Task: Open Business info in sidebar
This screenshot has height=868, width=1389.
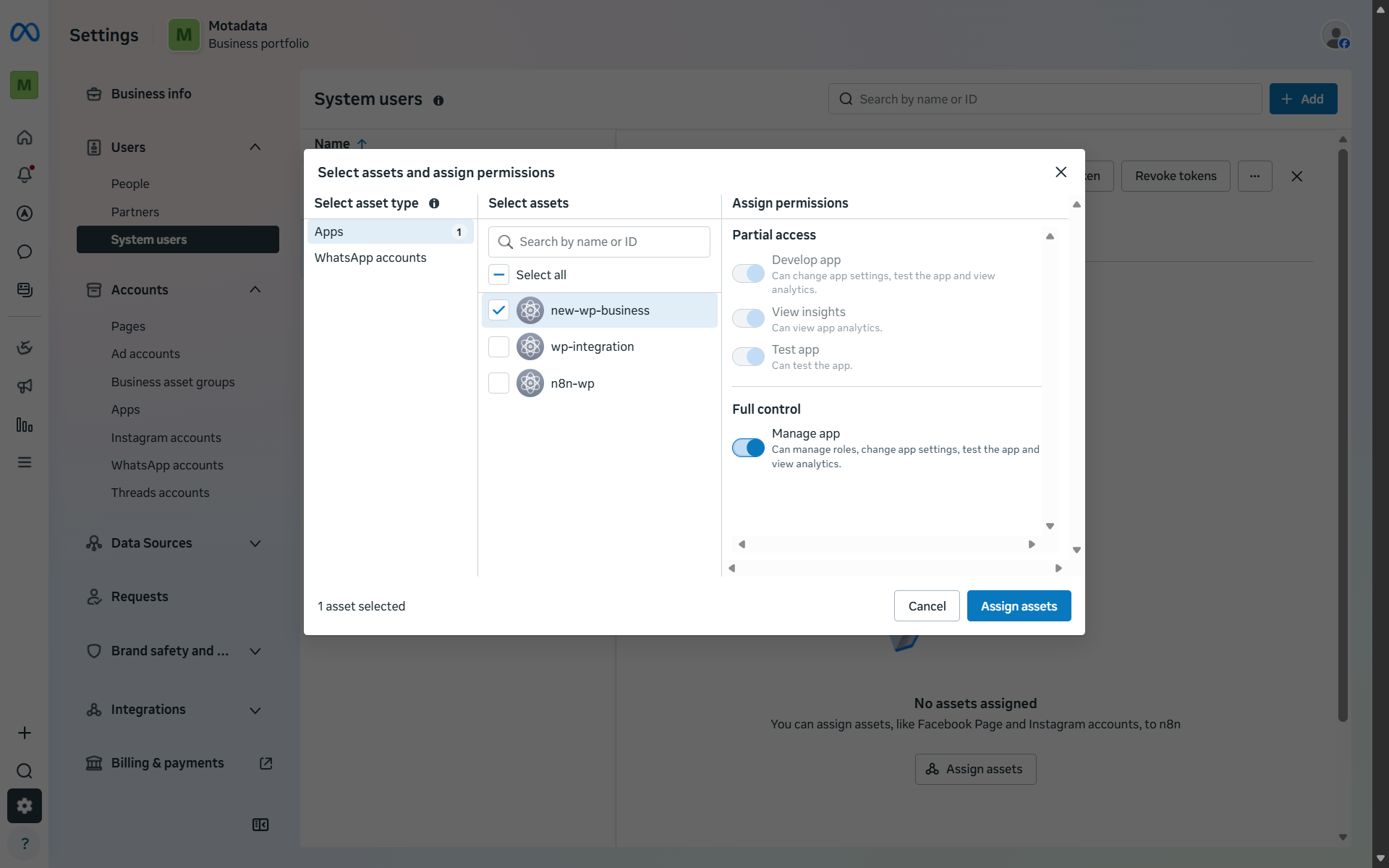Action: (151, 94)
